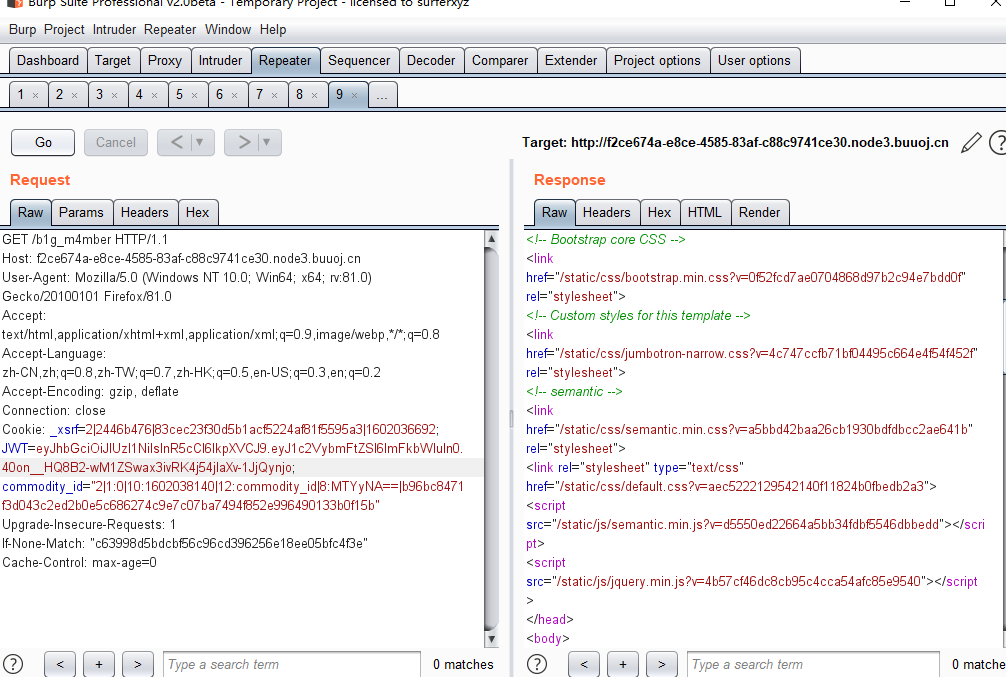Close repeater tab 3
This screenshot has height=677, width=1006.
(x=114, y=96)
